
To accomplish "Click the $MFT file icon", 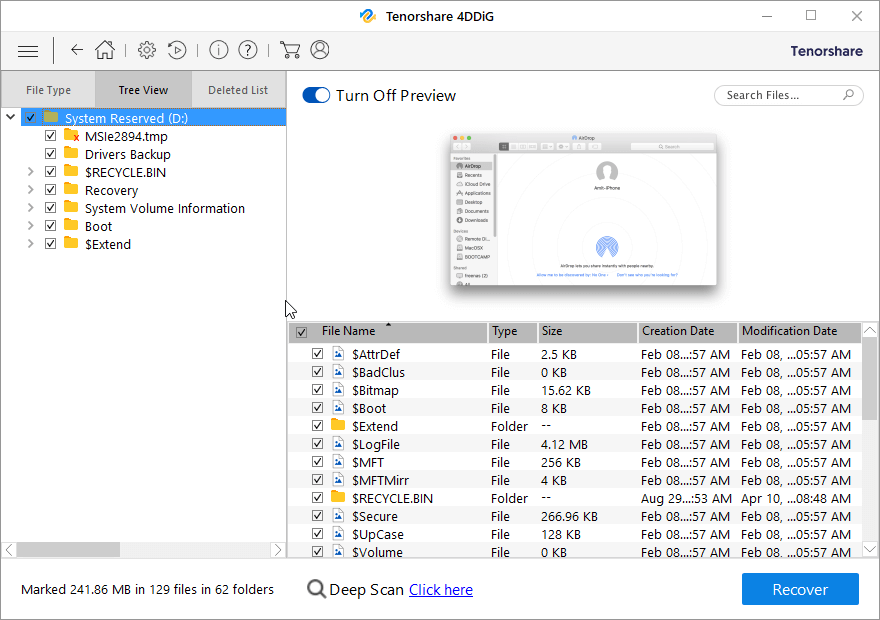I will point(338,462).
